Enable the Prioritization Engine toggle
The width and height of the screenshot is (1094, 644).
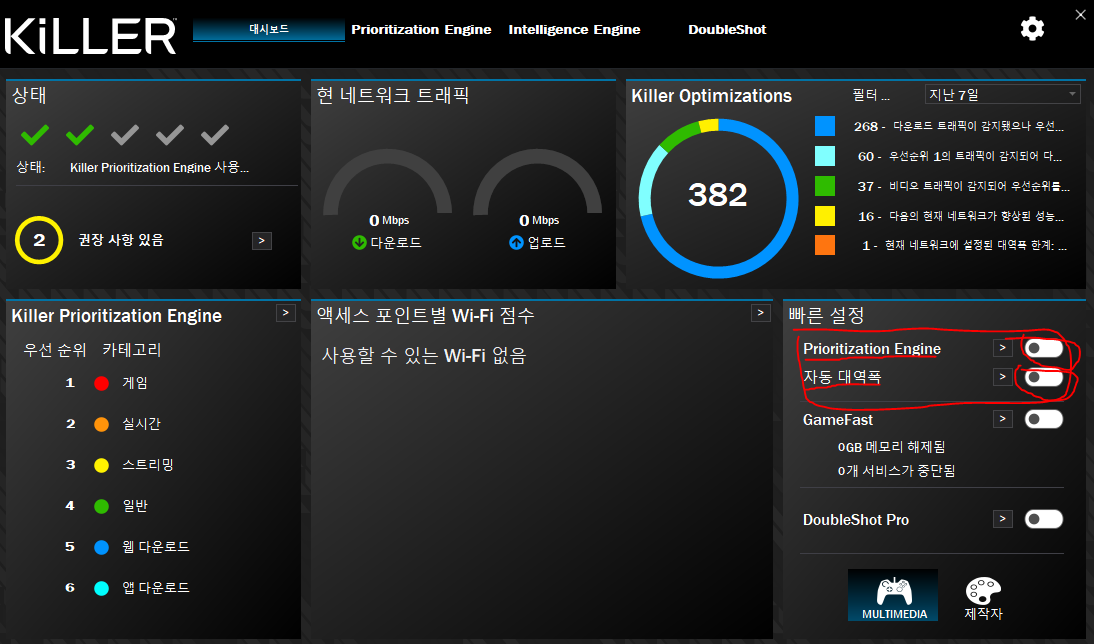tap(1044, 348)
